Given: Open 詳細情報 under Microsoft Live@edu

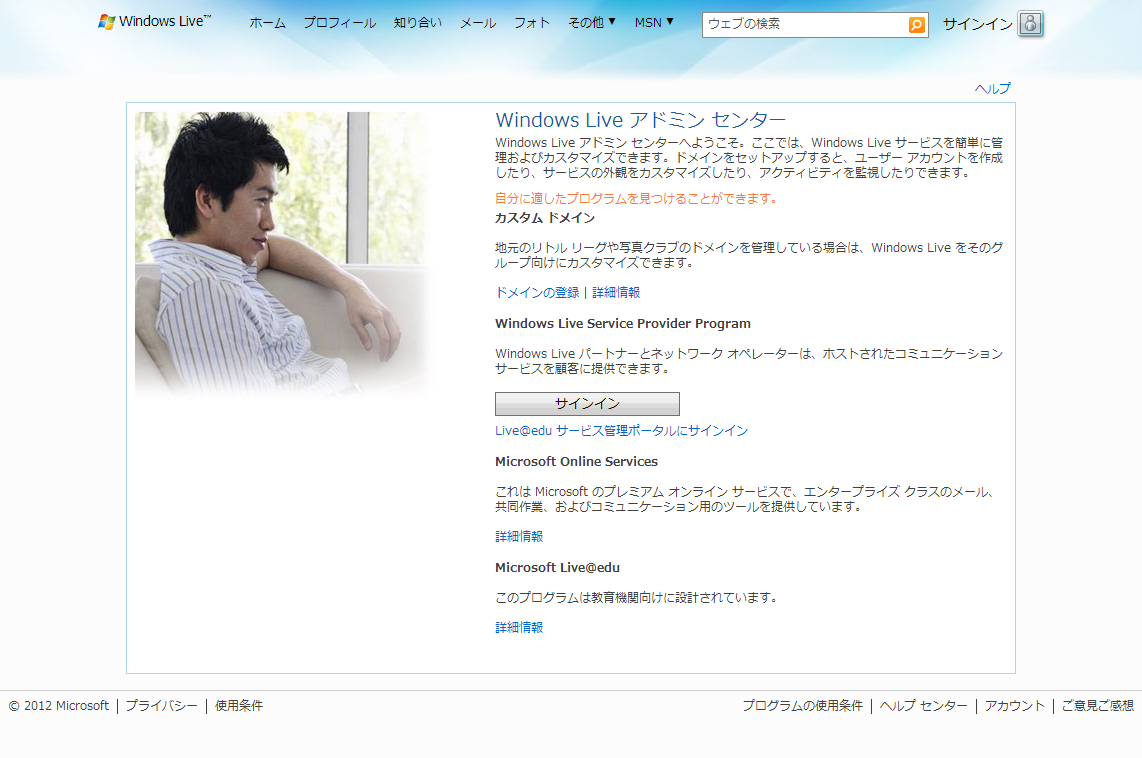Looking at the screenshot, I should (519, 627).
